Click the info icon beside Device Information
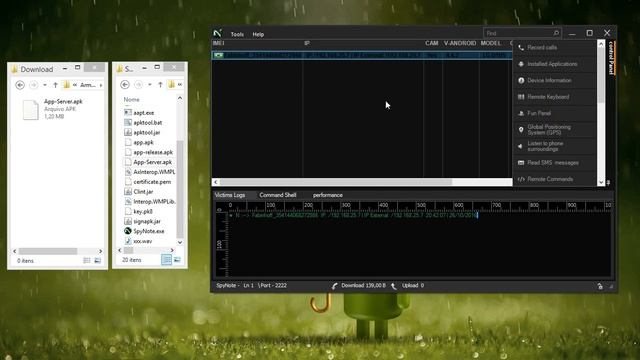This screenshot has height=360, width=640. [521, 80]
